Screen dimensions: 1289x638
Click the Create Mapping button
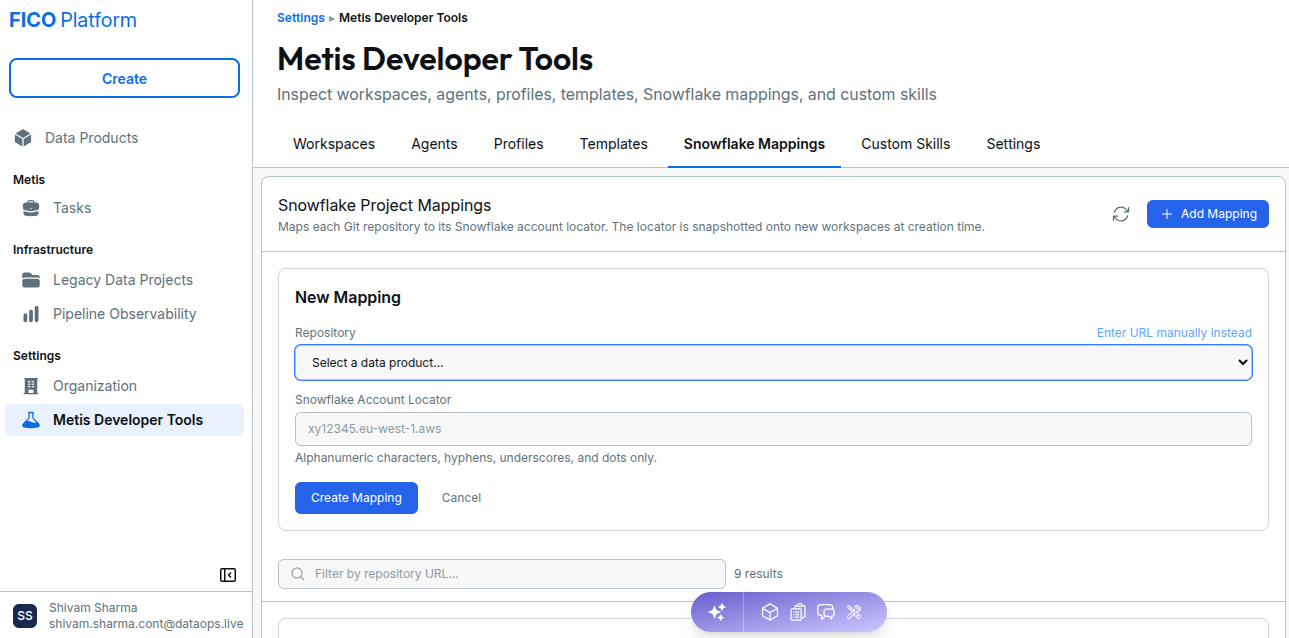(356, 498)
